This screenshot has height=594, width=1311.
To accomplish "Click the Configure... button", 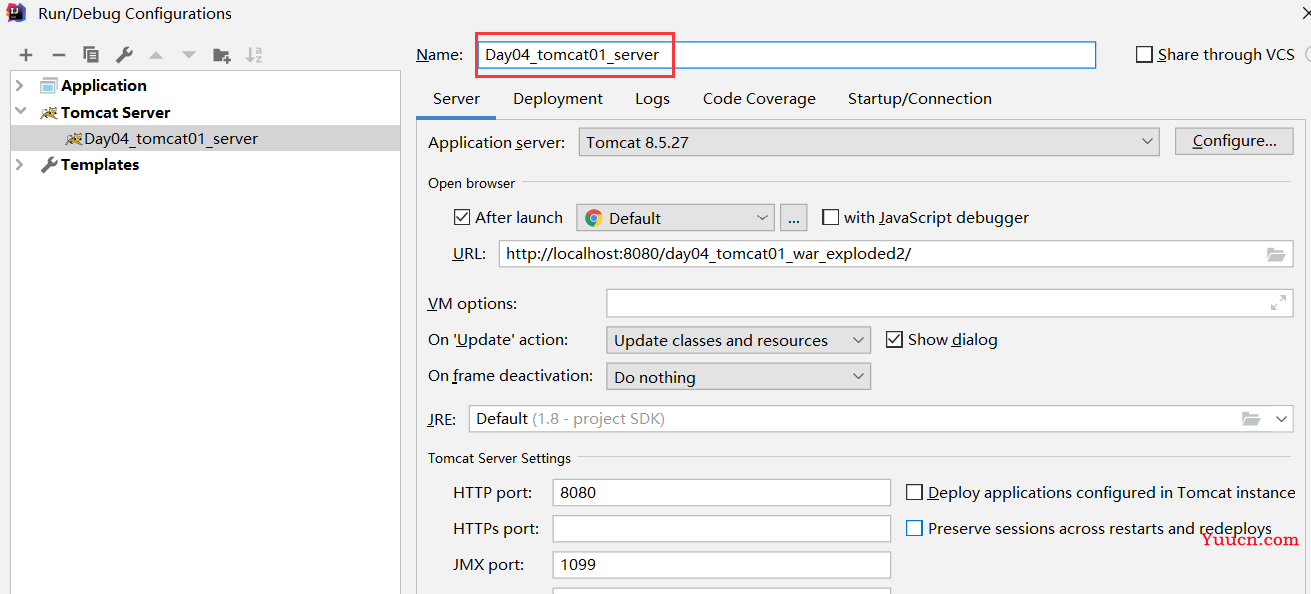I will [1234, 141].
